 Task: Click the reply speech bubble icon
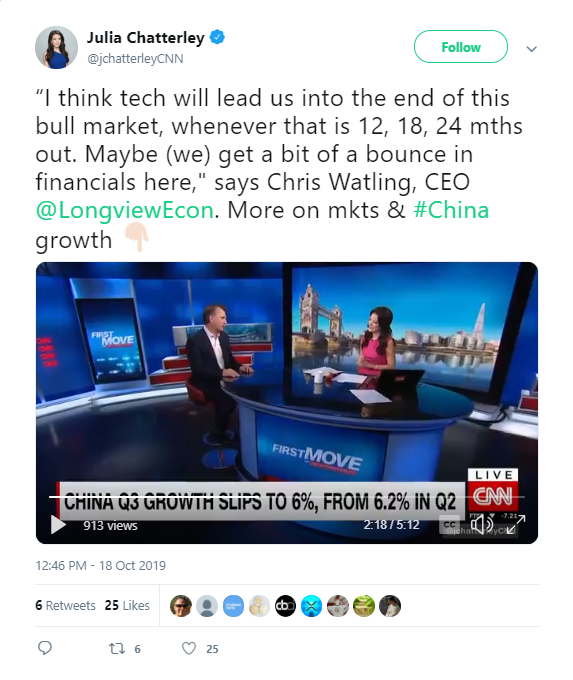(x=45, y=648)
